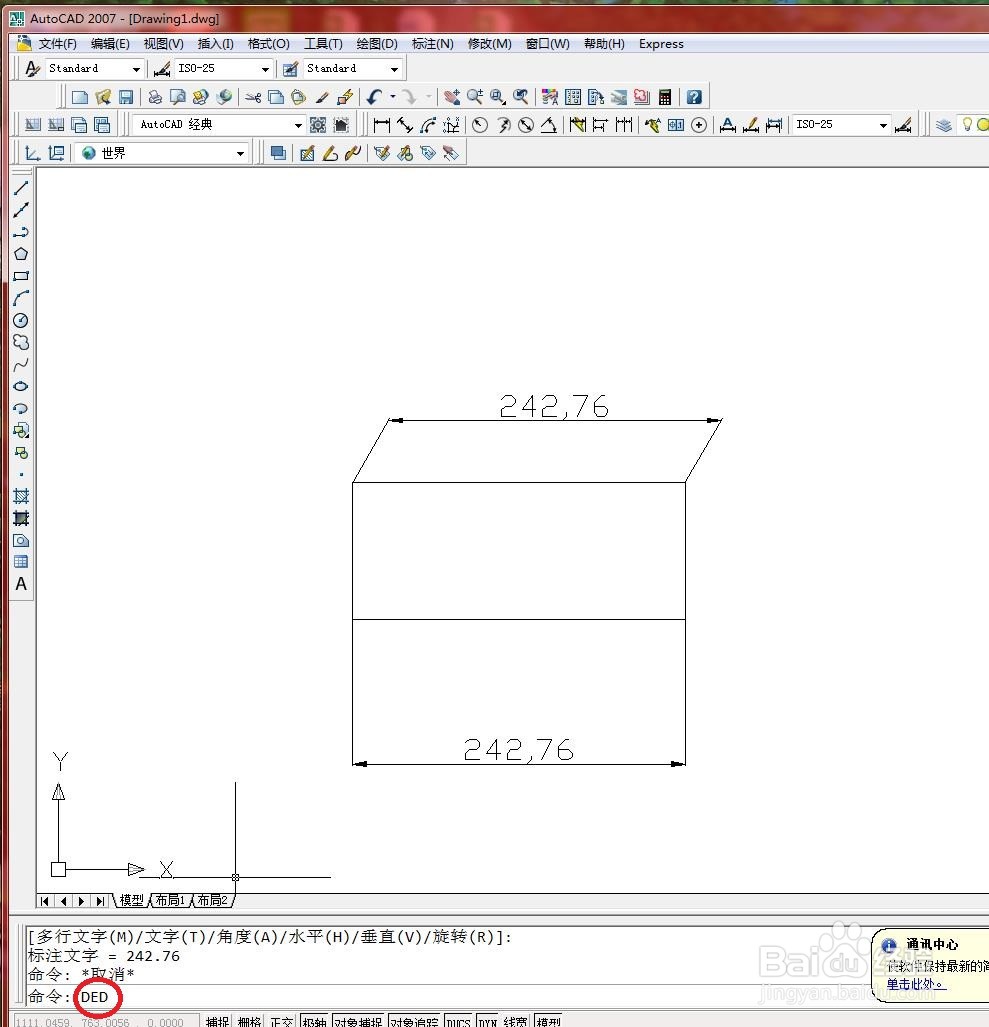
Task: Select the Revision Cloud tool
Action: click(x=21, y=343)
